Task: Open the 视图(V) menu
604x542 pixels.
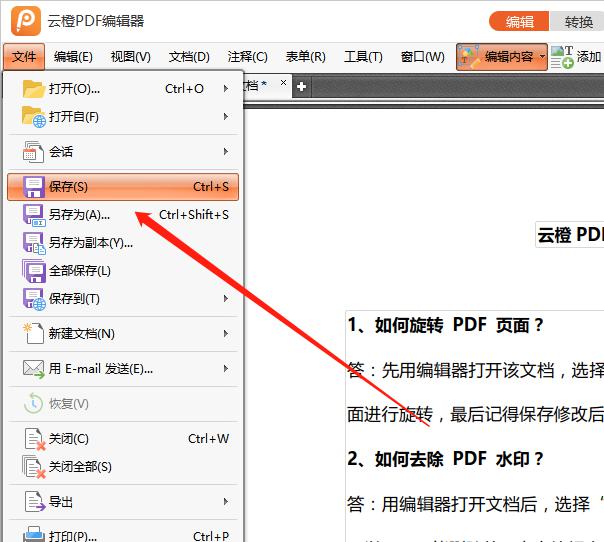Action: (x=131, y=57)
